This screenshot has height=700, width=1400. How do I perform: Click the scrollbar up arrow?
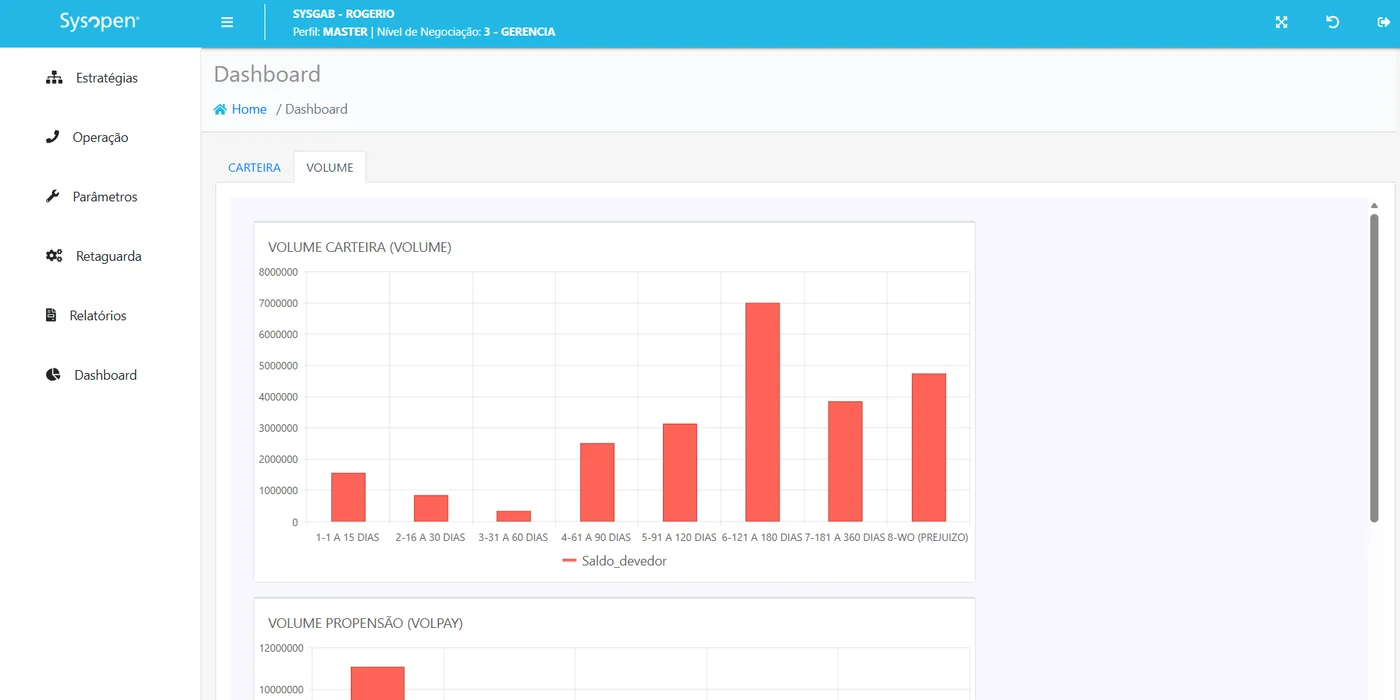coord(1374,206)
